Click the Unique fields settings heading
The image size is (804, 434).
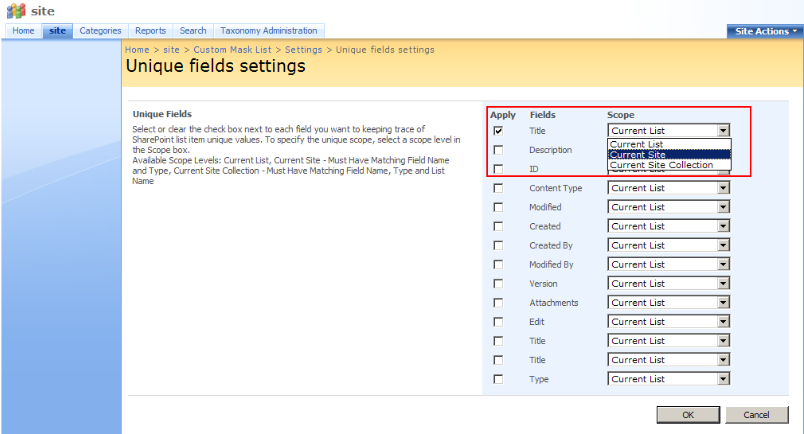(215, 66)
